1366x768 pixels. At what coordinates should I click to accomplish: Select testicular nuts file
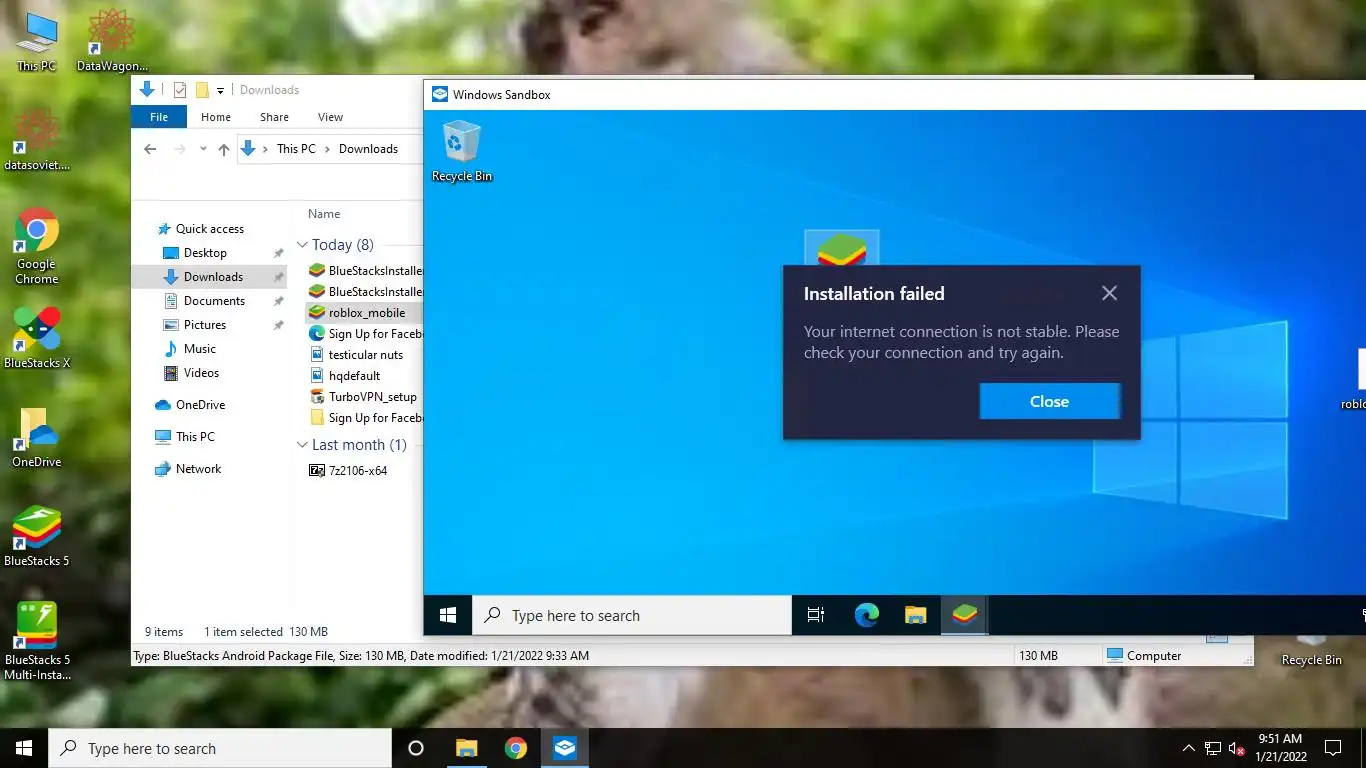pyautogui.click(x=366, y=355)
